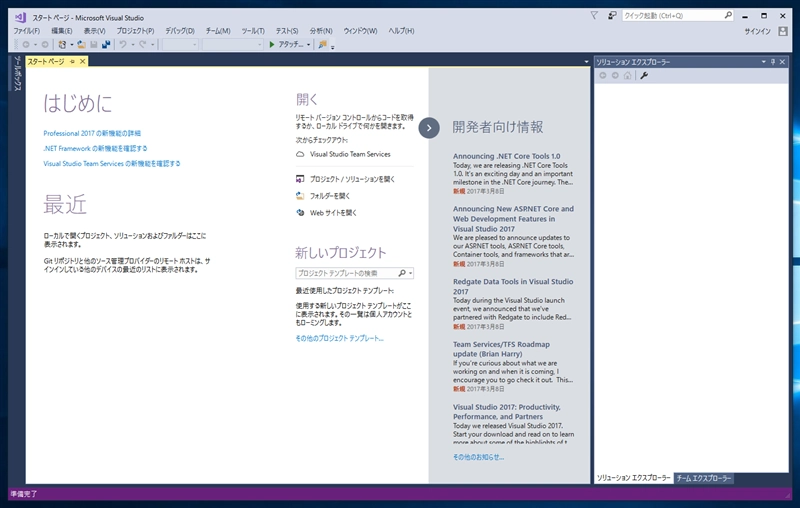Image resolution: width=800 pixels, height=508 pixels.
Task: Open the アタッチ start button dropdown arrow
Action: [x=308, y=45]
